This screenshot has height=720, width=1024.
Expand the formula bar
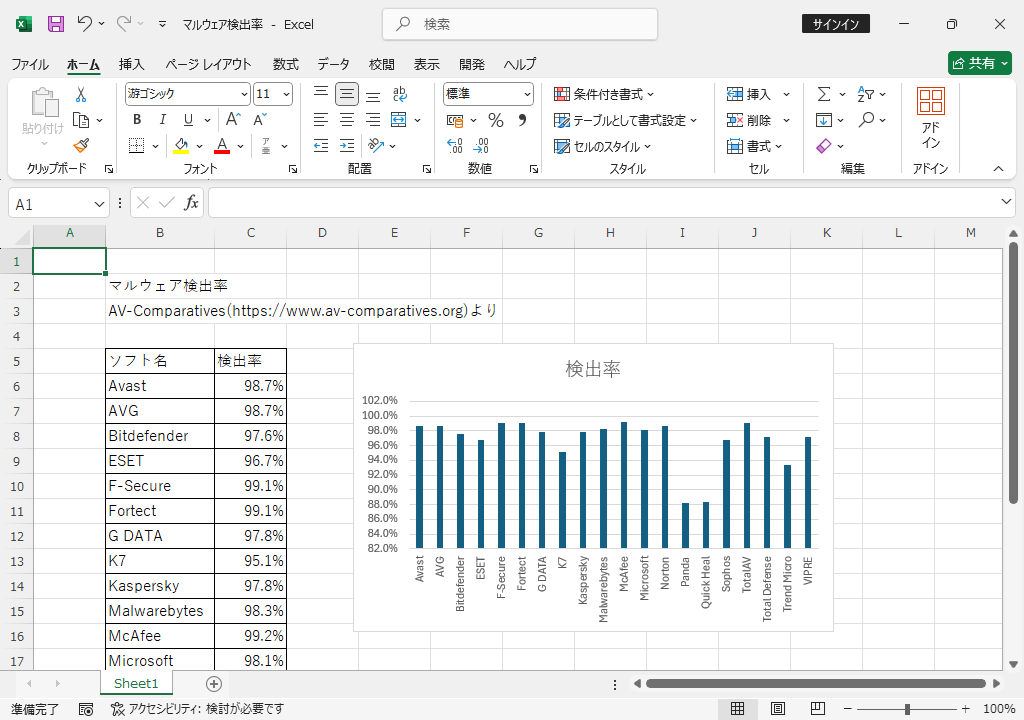(1006, 202)
